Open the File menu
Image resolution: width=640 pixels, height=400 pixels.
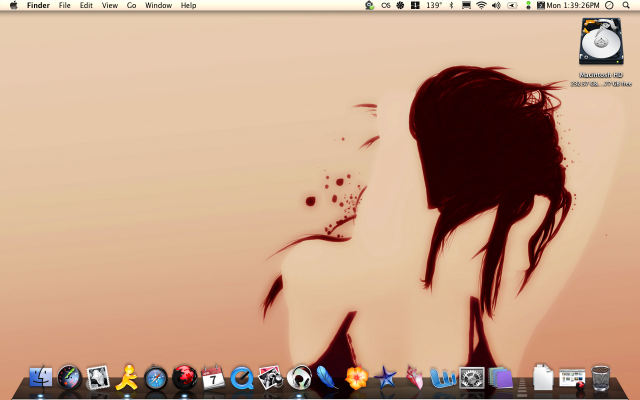pos(64,5)
